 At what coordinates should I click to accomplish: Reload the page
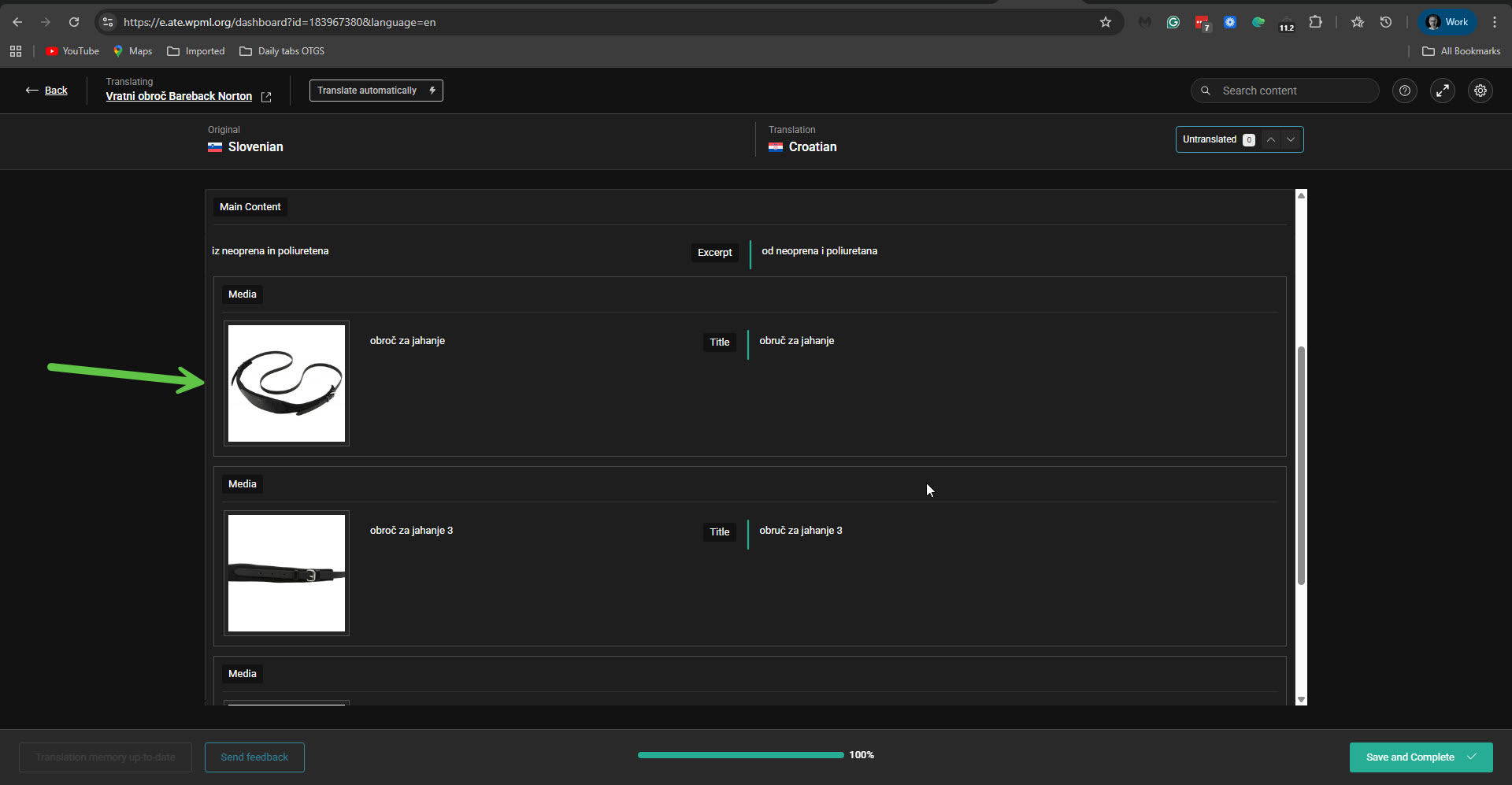click(x=74, y=22)
